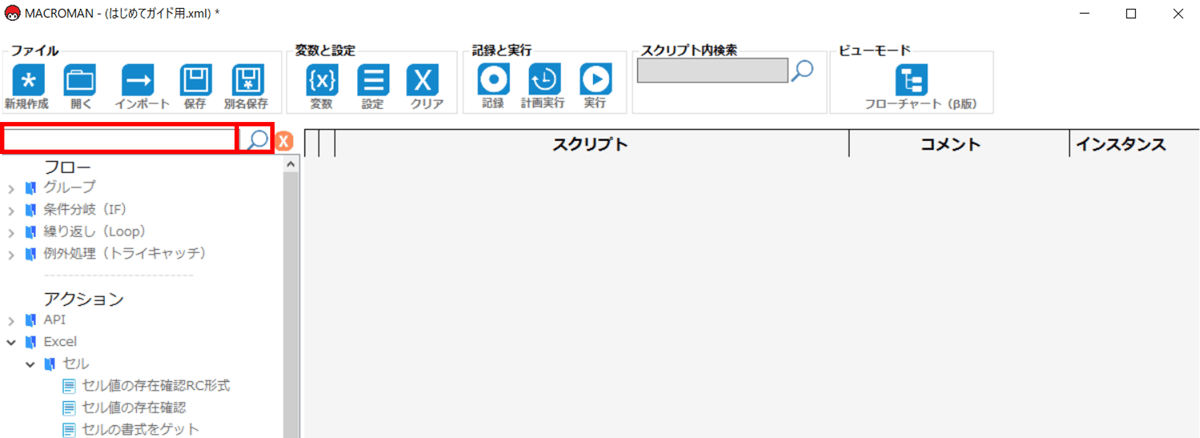Click the MACROMAN app icon in title bar
This screenshot has width=1200, height=438.
click(x=12, y=13)
